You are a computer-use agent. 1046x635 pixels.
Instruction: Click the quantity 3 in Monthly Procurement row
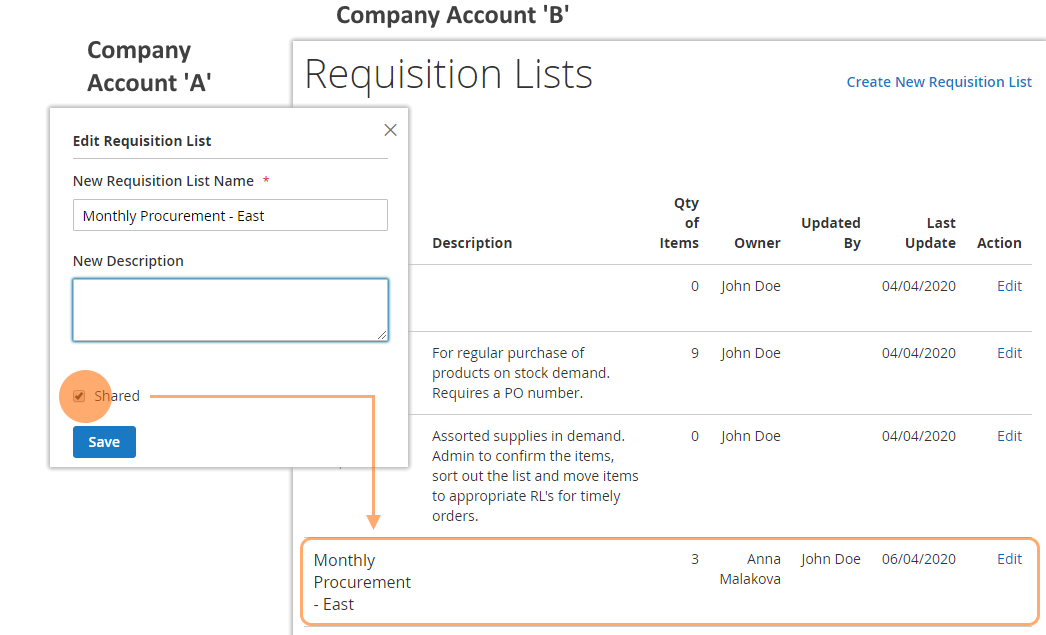[694, 559]
